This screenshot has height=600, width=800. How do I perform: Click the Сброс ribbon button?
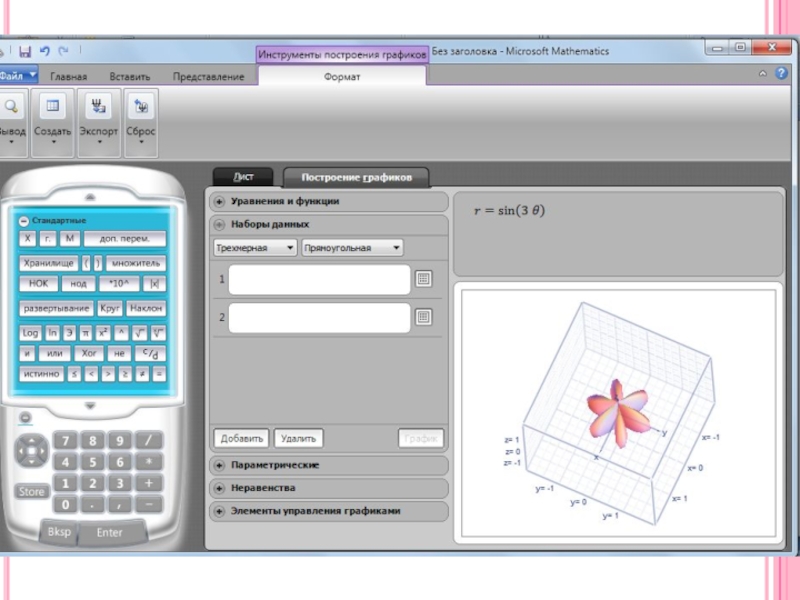click(140, 122)
